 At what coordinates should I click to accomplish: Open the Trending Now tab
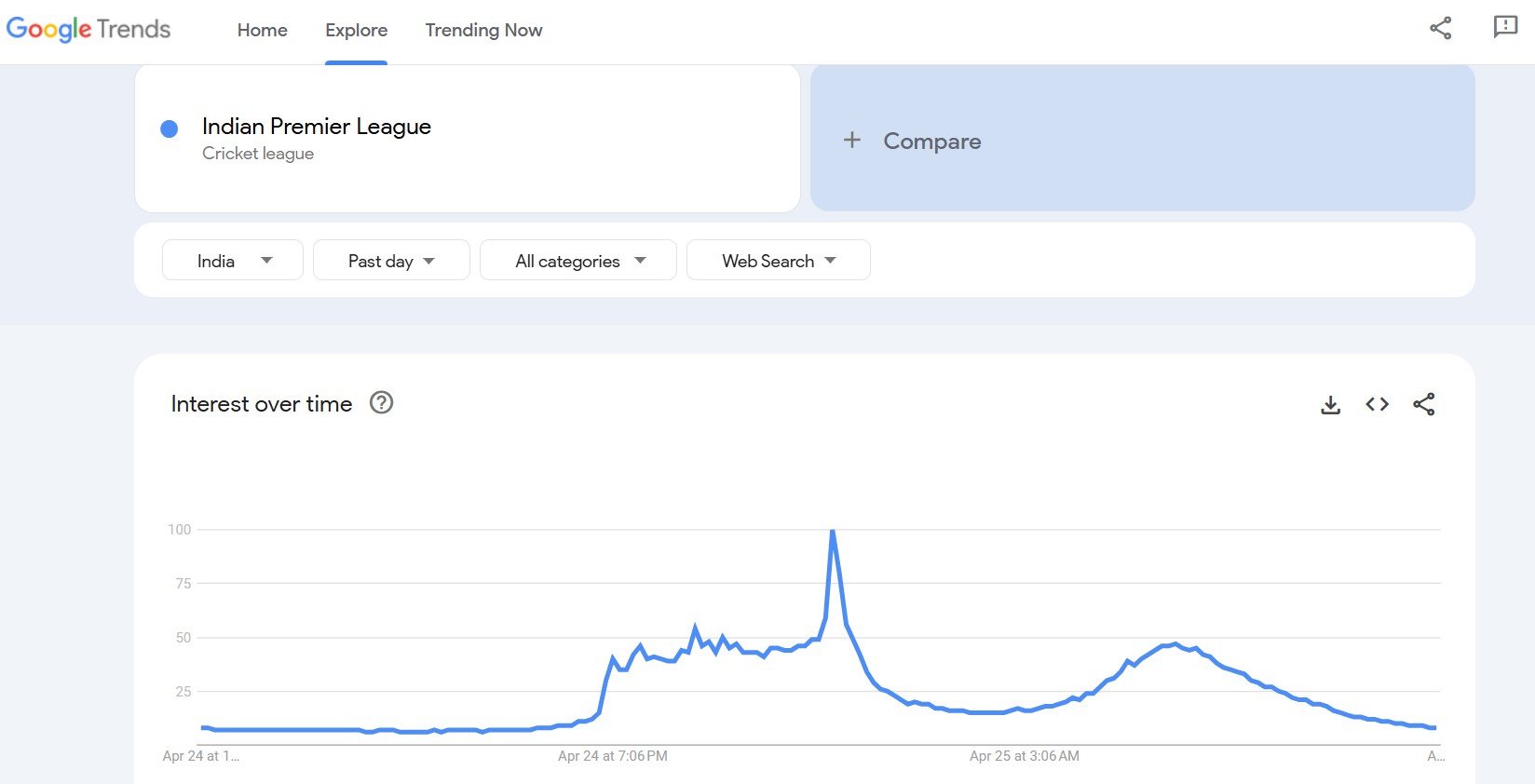point(483,30)
